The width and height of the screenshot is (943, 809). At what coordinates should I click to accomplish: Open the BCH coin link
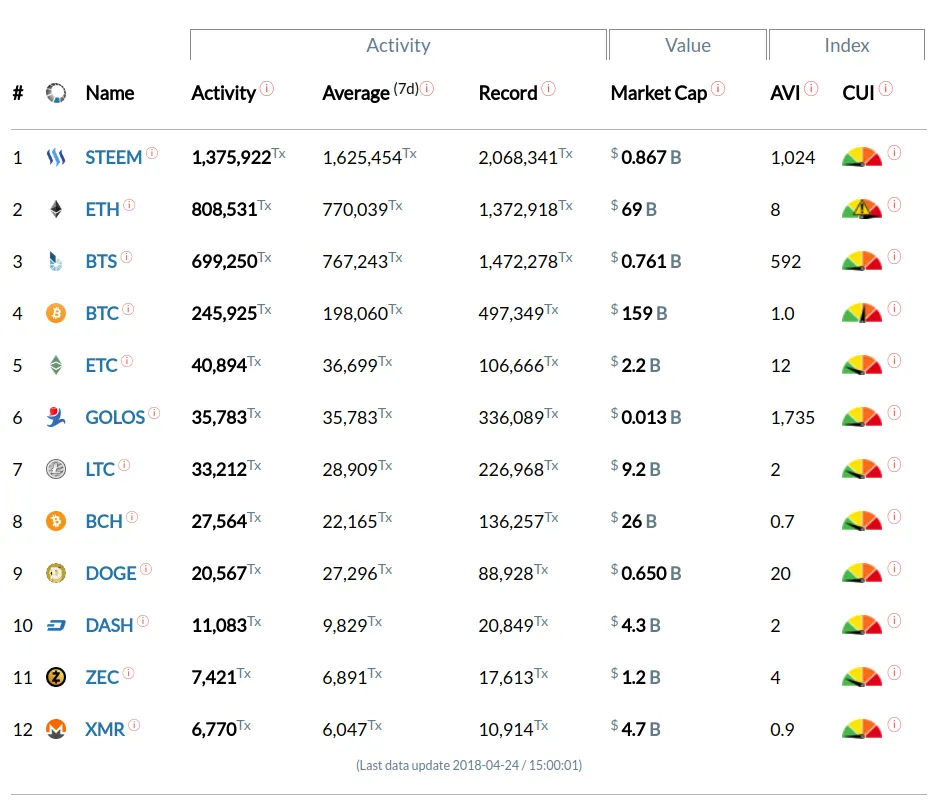[x=104, y=521]
